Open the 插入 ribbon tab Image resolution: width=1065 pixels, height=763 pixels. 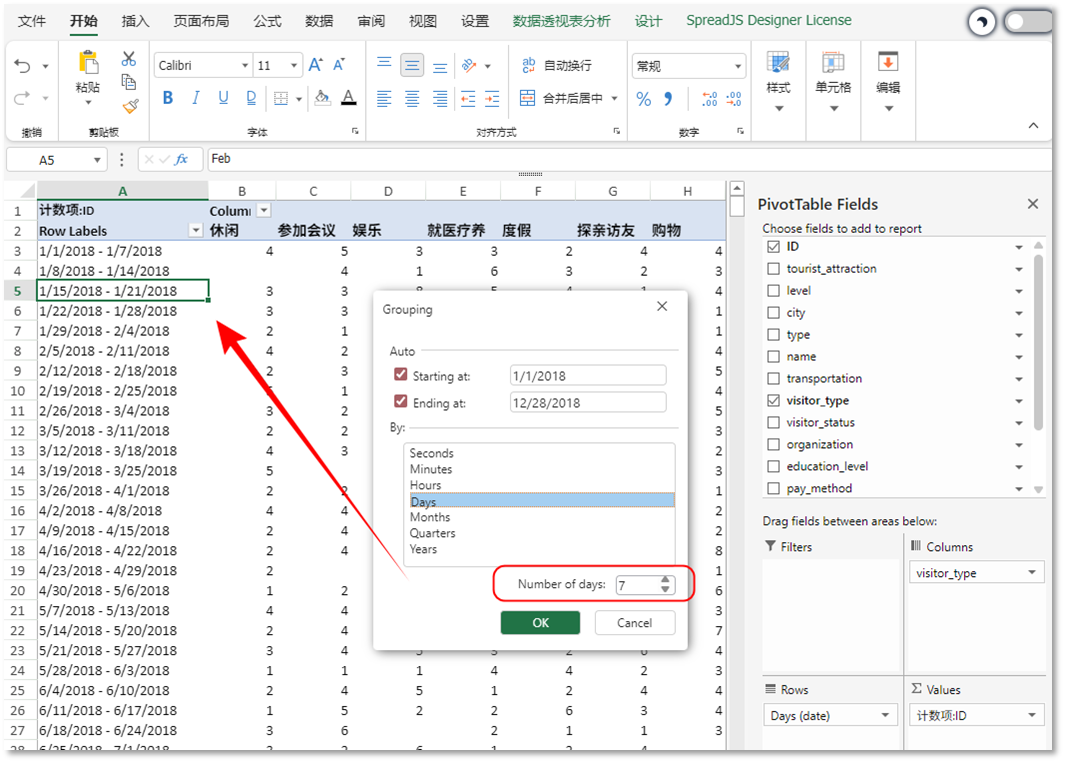pyautogui.click(x=136, y=21)
